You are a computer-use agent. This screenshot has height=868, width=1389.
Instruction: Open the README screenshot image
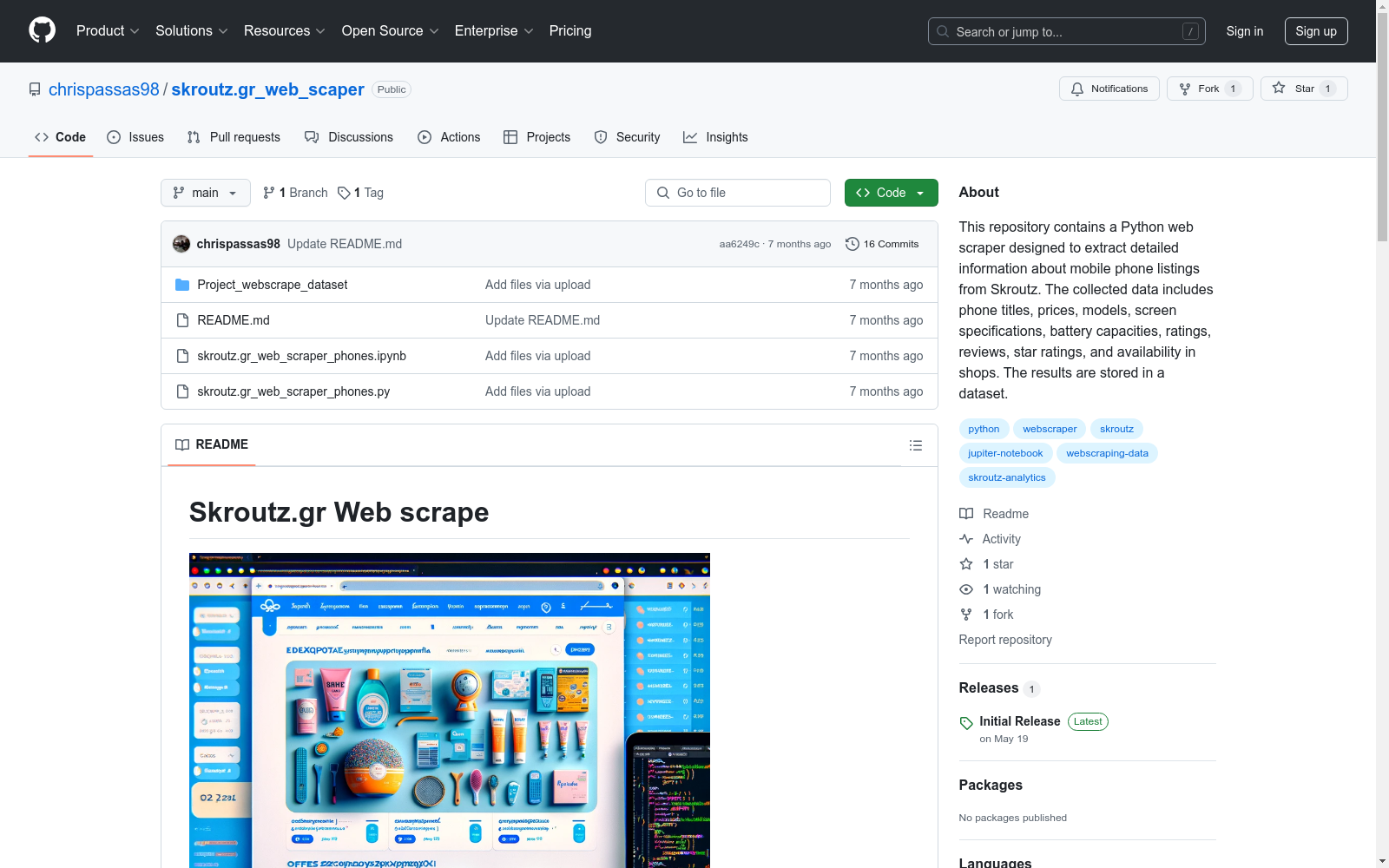tap(450, 710)
